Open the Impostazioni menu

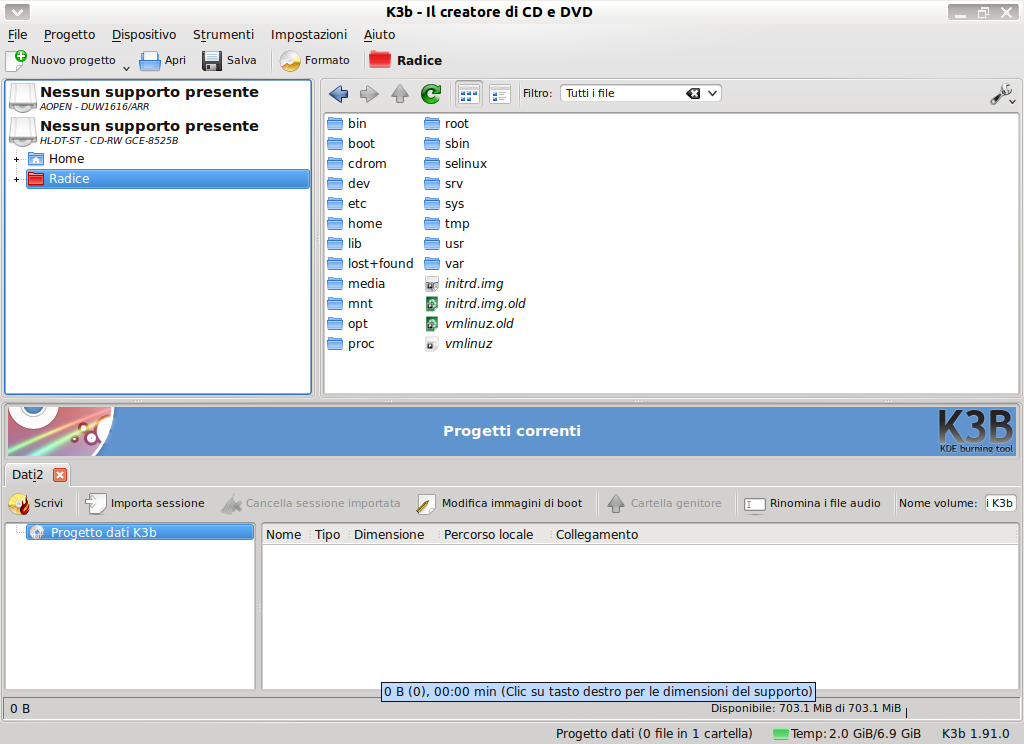(309, 34)
